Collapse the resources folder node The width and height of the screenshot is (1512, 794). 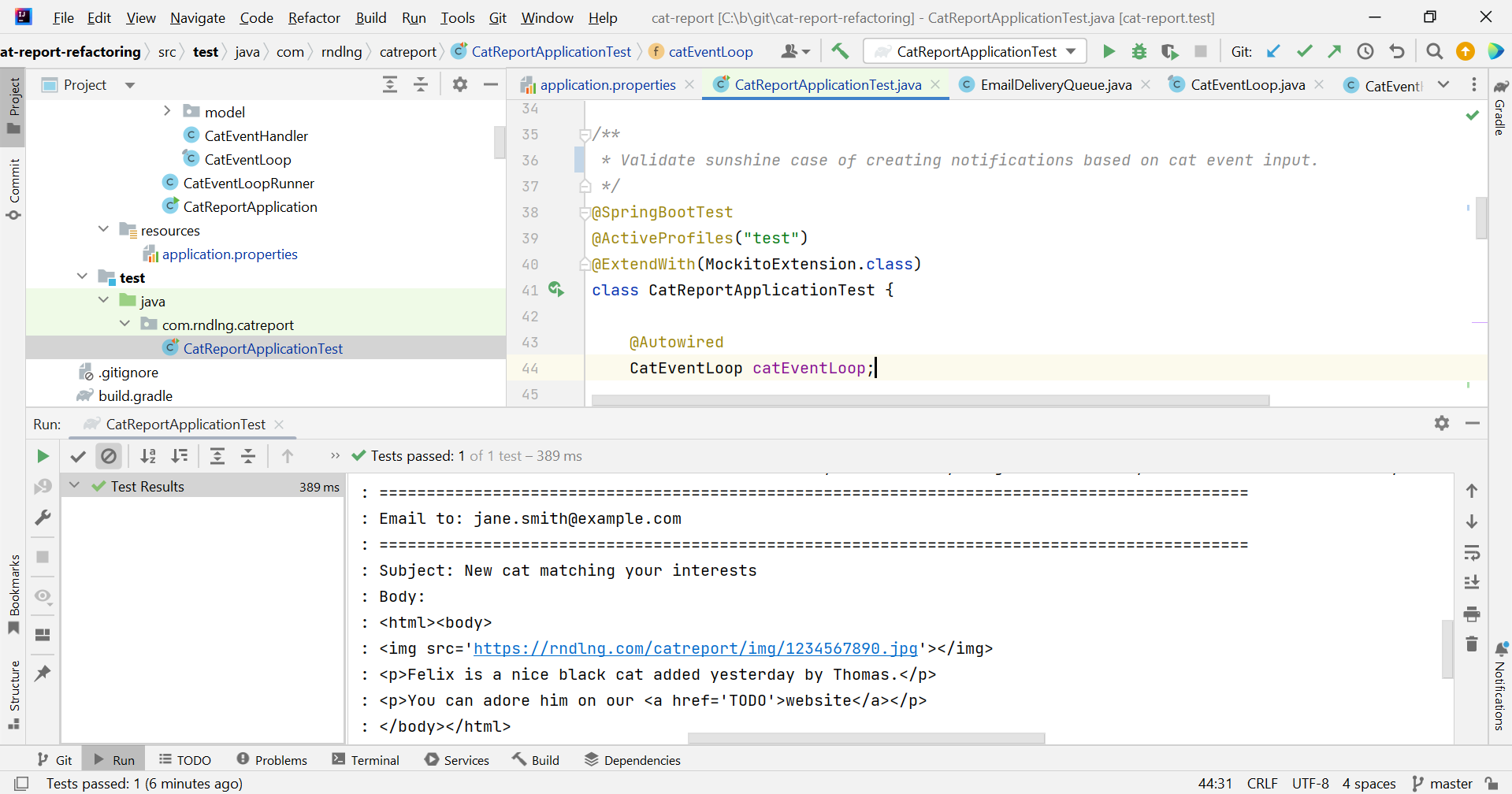103,230
